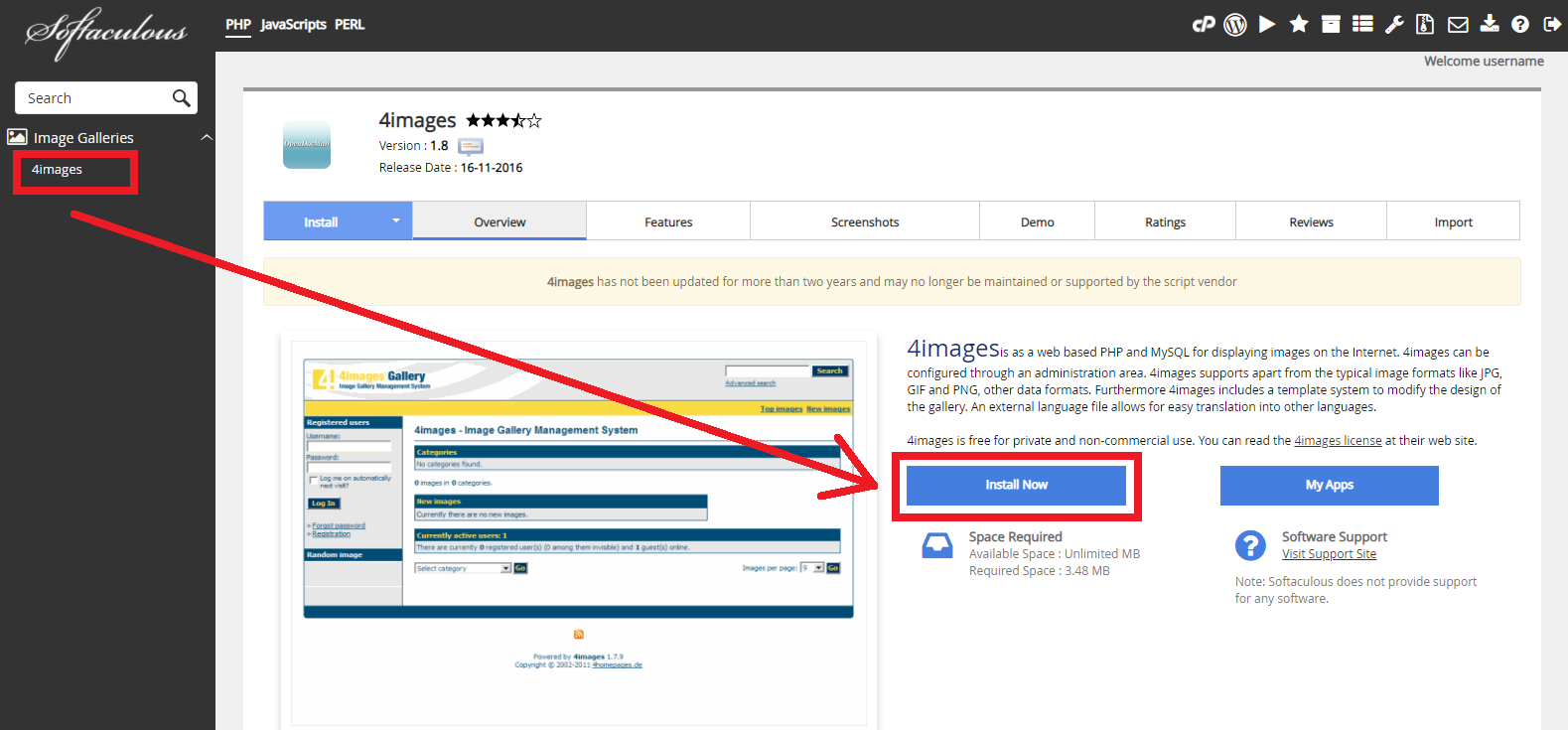Click the logout arrow icon

point(1552,25)
